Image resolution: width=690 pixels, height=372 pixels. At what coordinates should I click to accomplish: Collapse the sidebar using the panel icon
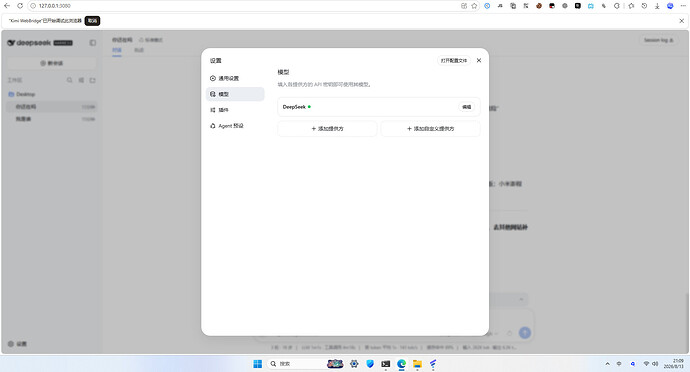pyautogui.click(x=92, y=43)
